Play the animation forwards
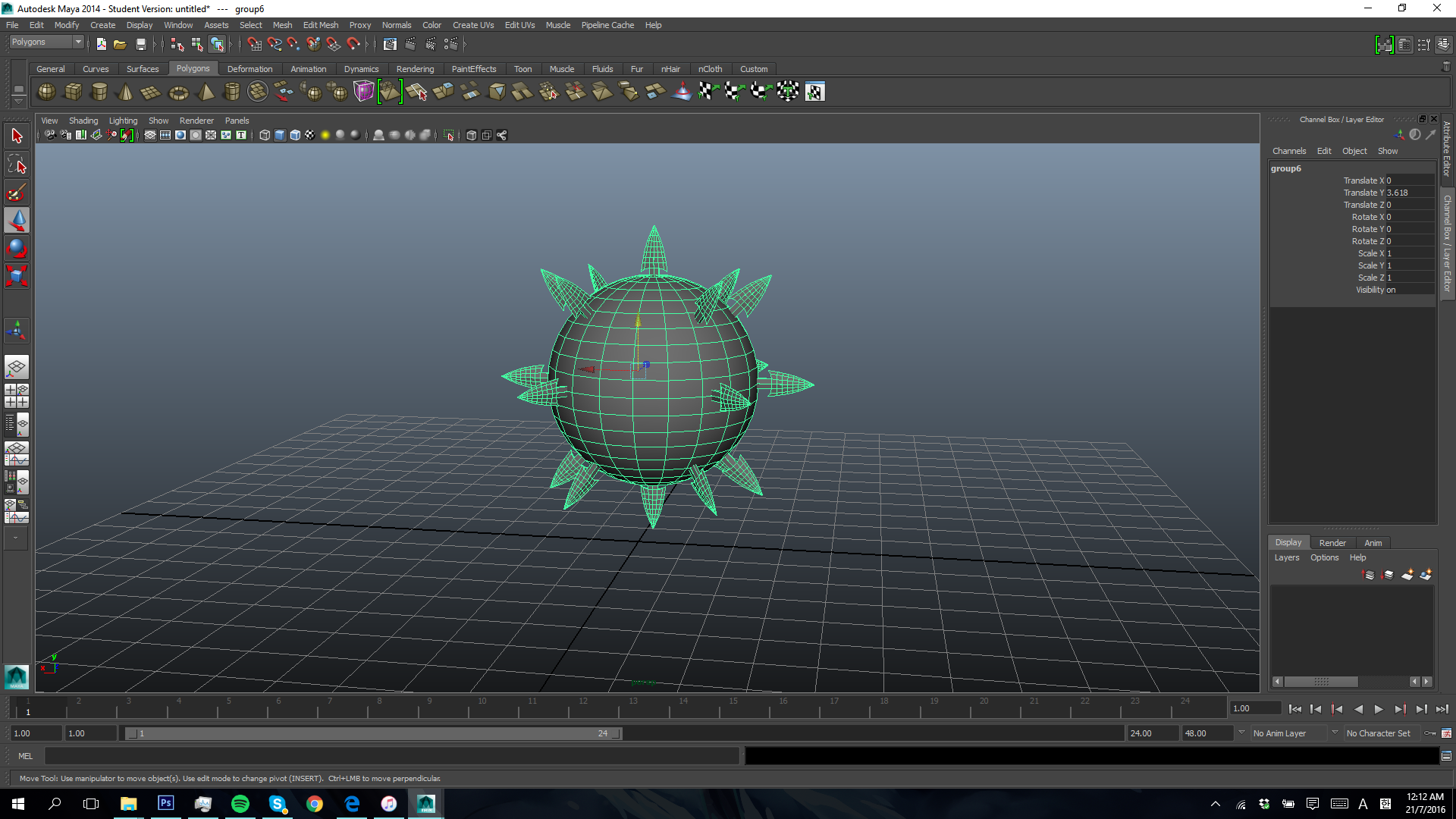 (x=1379, y=709)
